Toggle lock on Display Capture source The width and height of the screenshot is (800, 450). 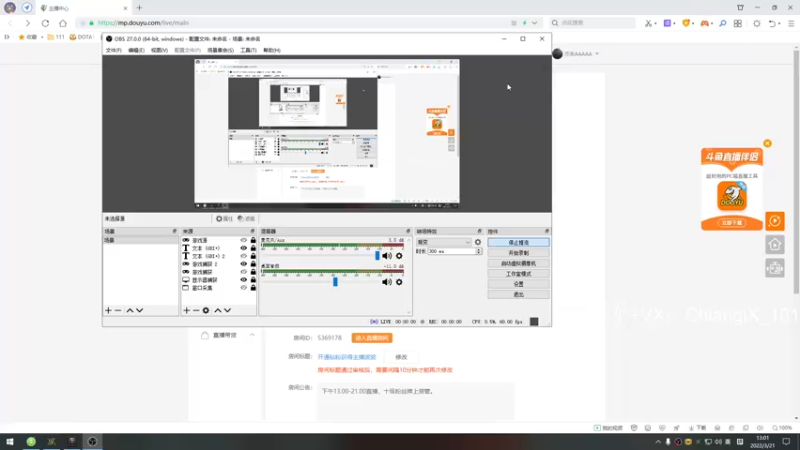pyautogui.click(x=253, y=280)
